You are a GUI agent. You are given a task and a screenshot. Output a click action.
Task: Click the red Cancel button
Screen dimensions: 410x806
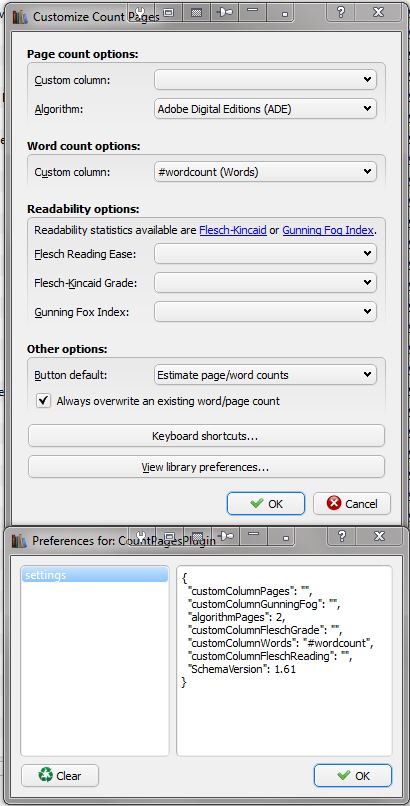click(352, 504)
